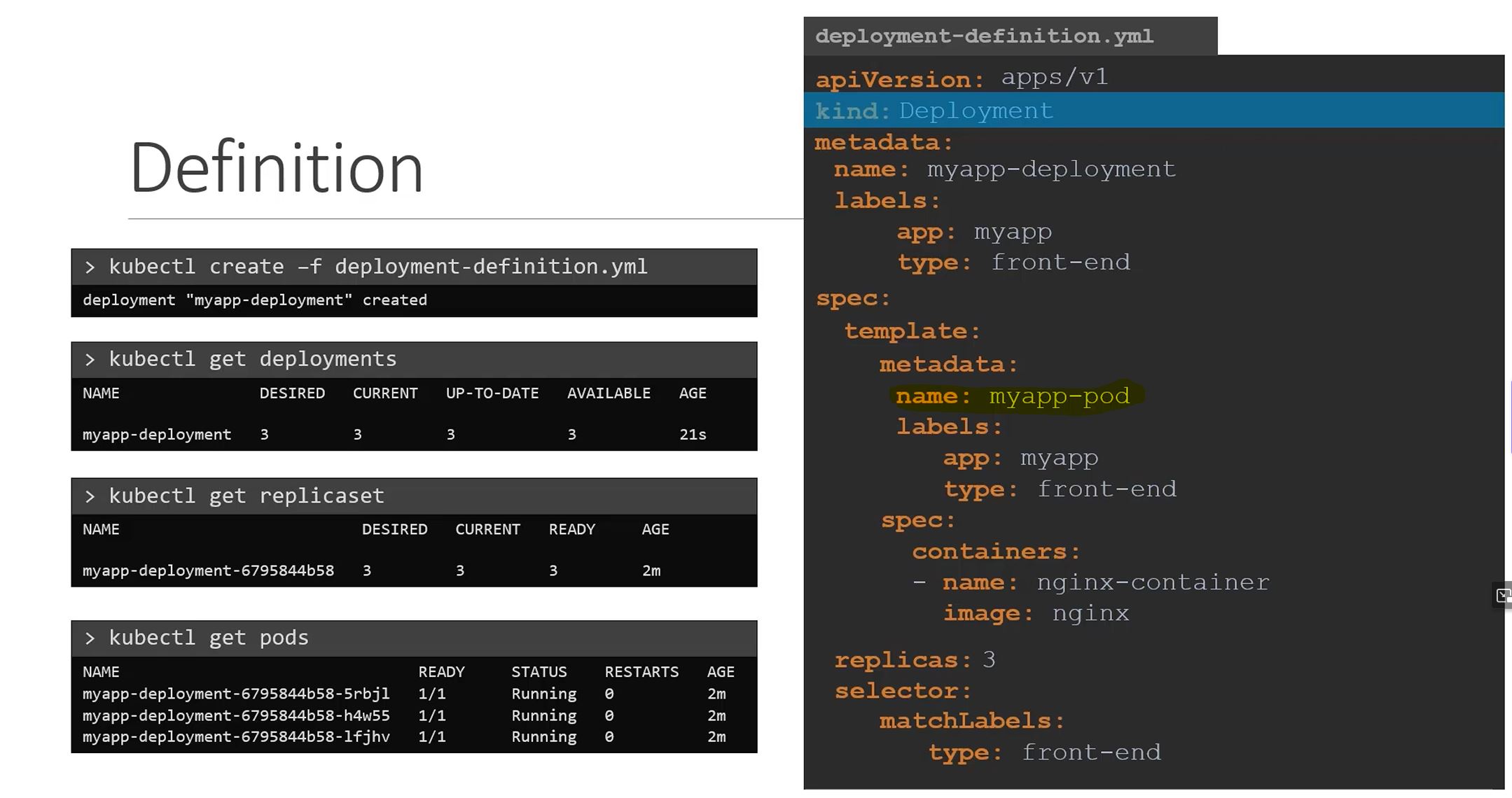Click the matchLabels key in selector

pos(971,721)
